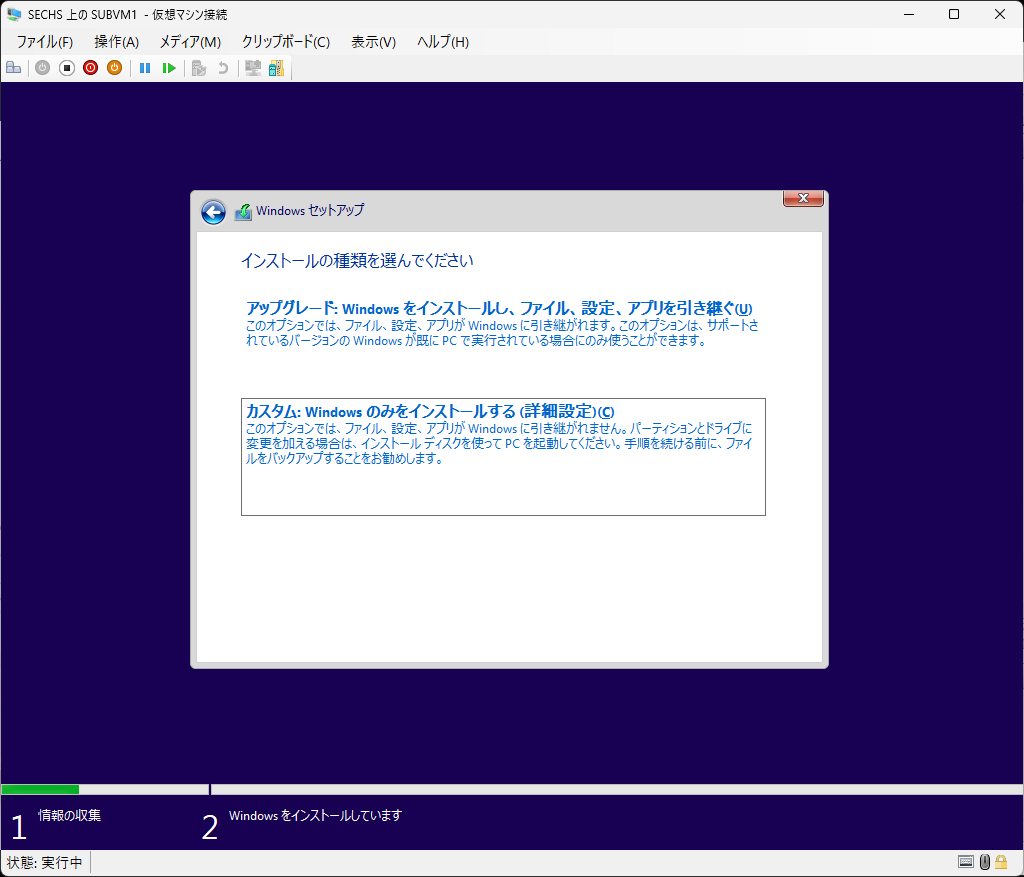Click the Windows セットアップ title icon
The image size is (1024, 877).
[243, 212]
